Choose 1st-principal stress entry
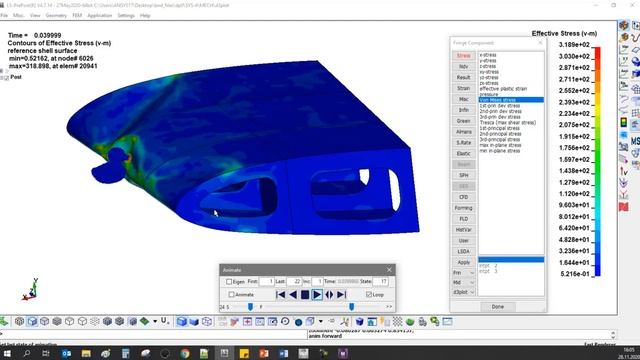This screenshot has width=640, height=360. tap(500, 128)
